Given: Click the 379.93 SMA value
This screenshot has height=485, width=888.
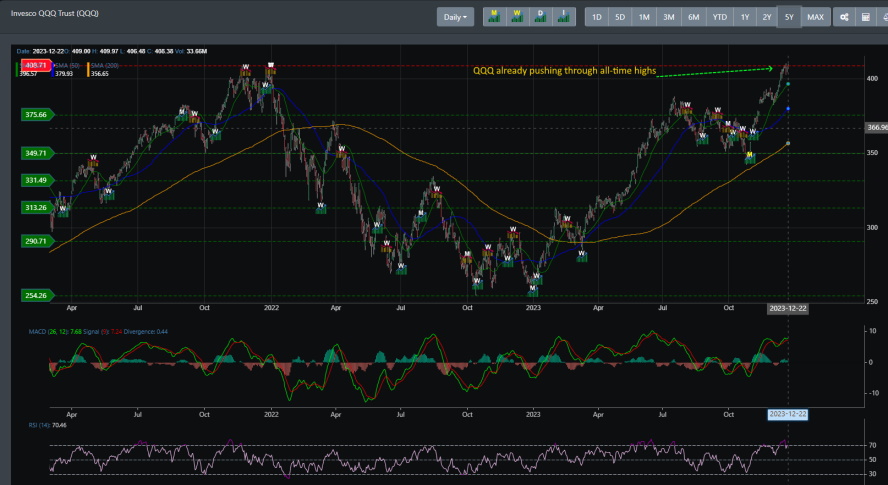Looking at the screenshot, I should click(x=64, y=74).
